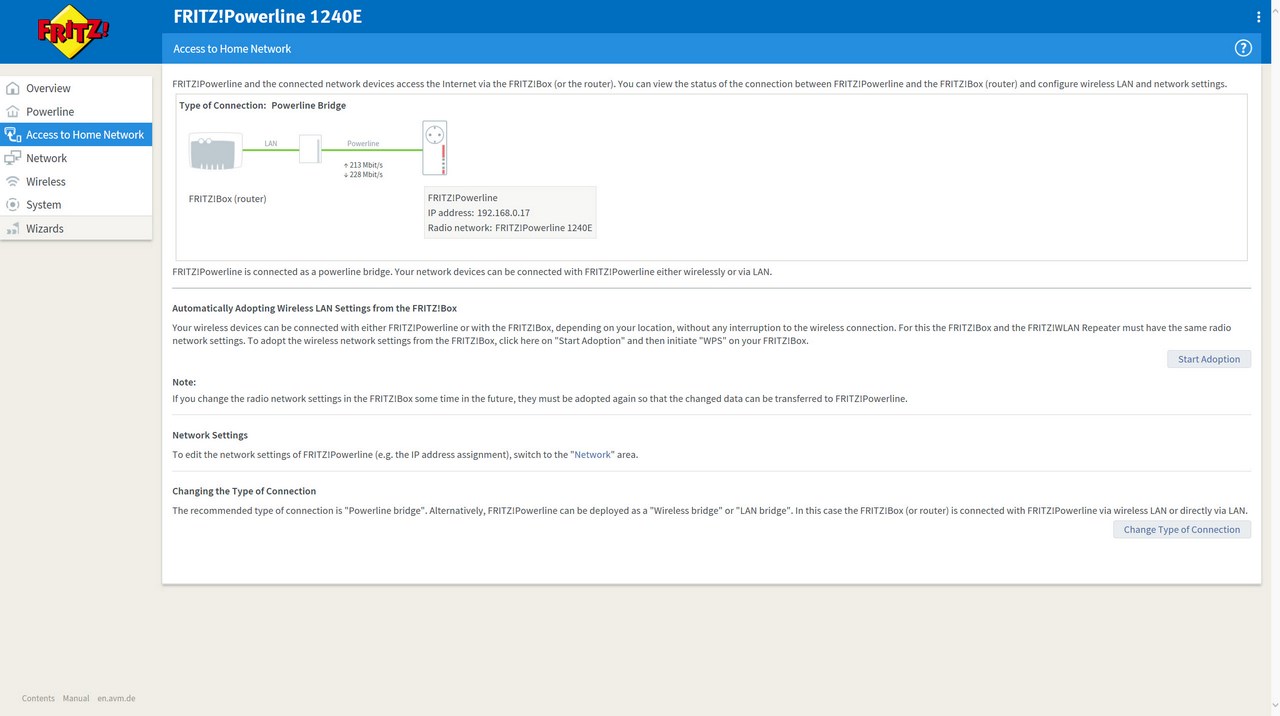Click the Overview house icon
1280x716 pixels.
click(x=13, y=88)
